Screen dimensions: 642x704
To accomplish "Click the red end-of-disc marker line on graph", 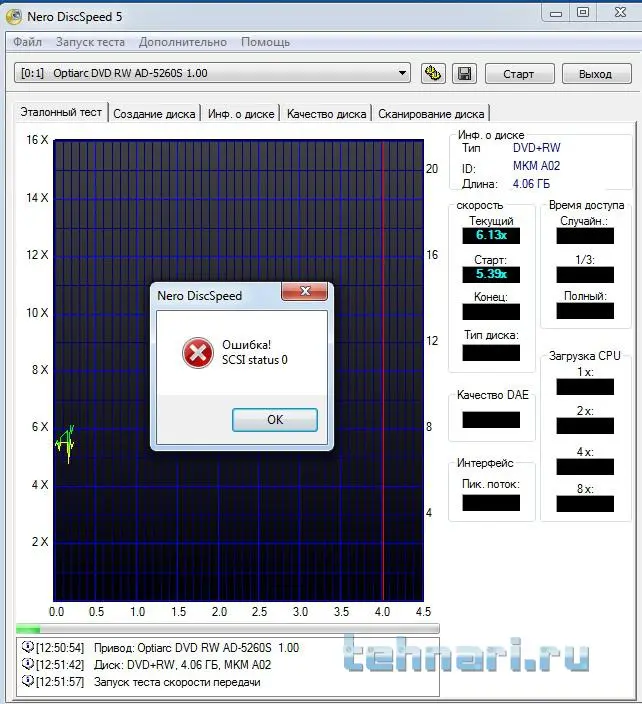I will tap(383, 370).
